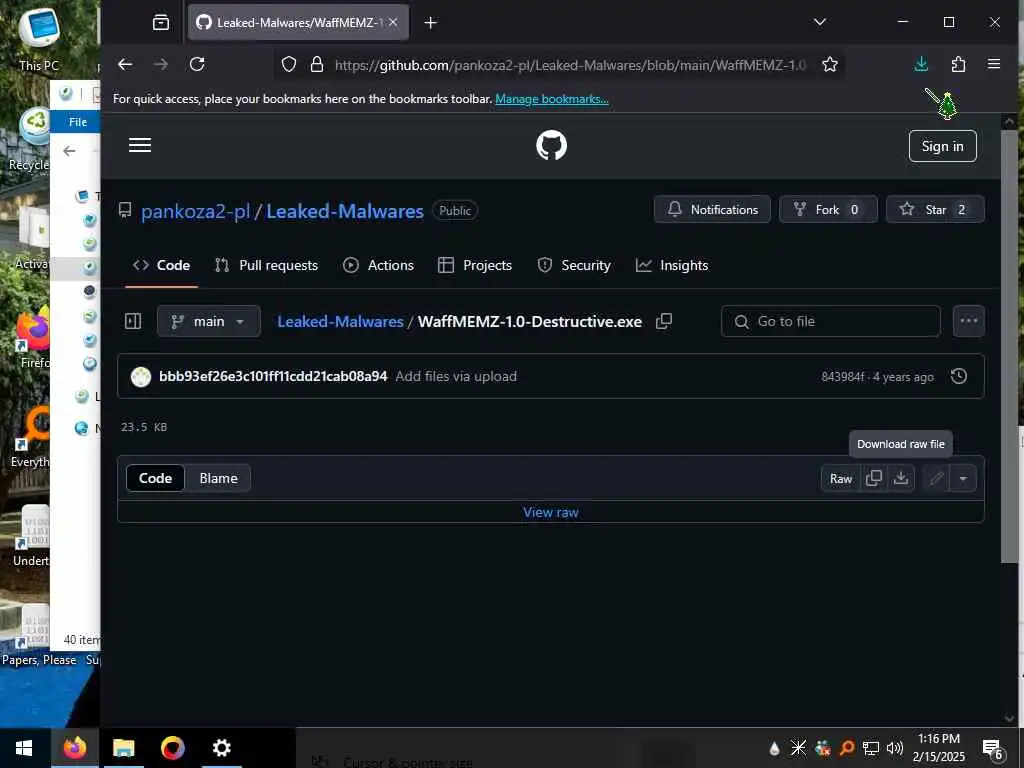Star the repository
The height and width of the screenshot is (768, 1024).
click(935, 210)
